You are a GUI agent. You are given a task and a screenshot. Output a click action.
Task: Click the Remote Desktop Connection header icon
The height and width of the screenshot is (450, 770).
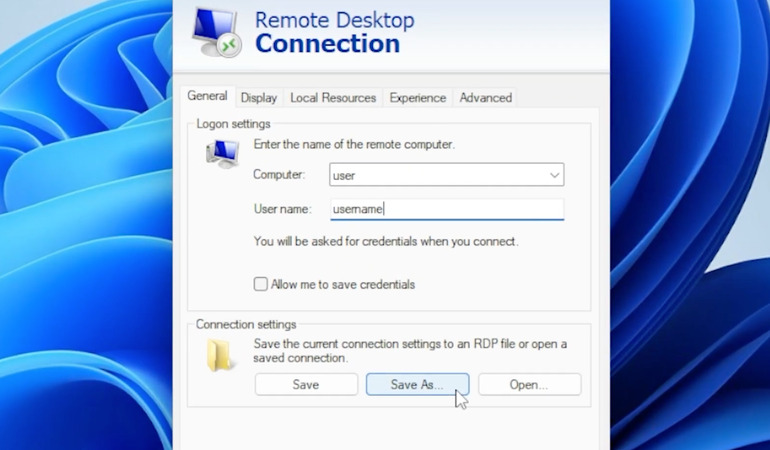click(217, 32)
